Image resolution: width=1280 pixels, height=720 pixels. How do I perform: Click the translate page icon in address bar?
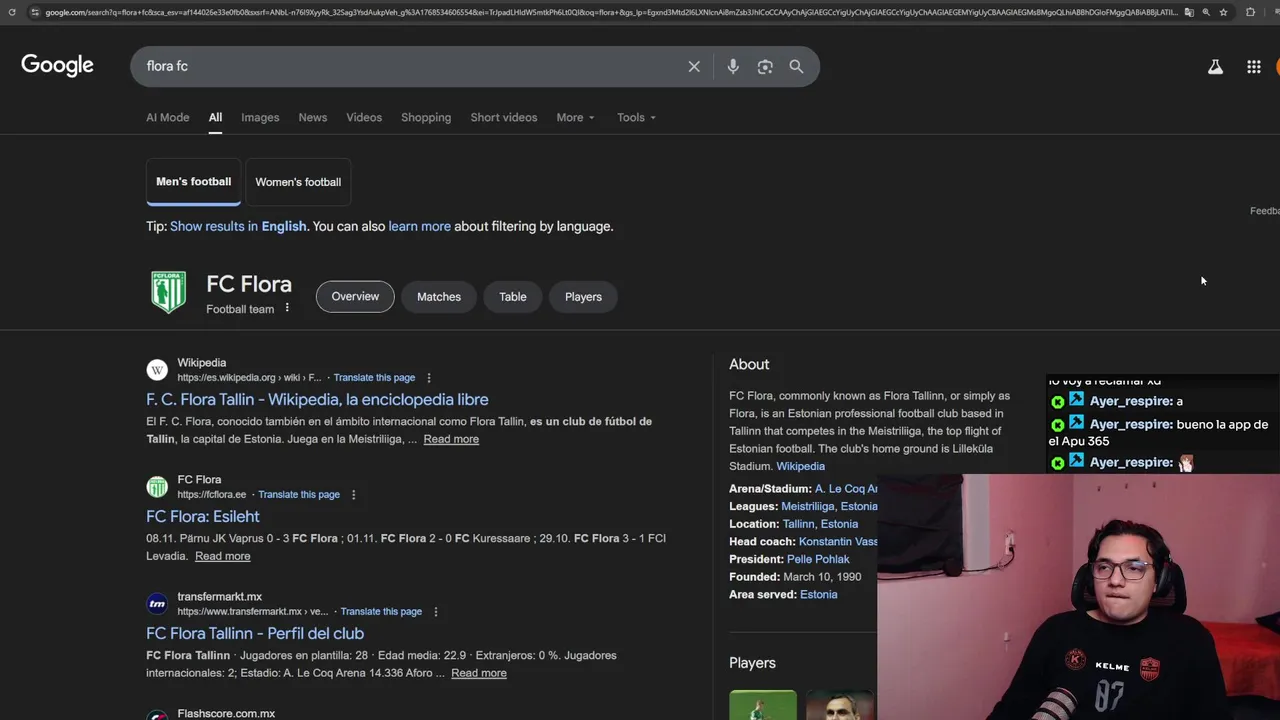coord(1189,12)
